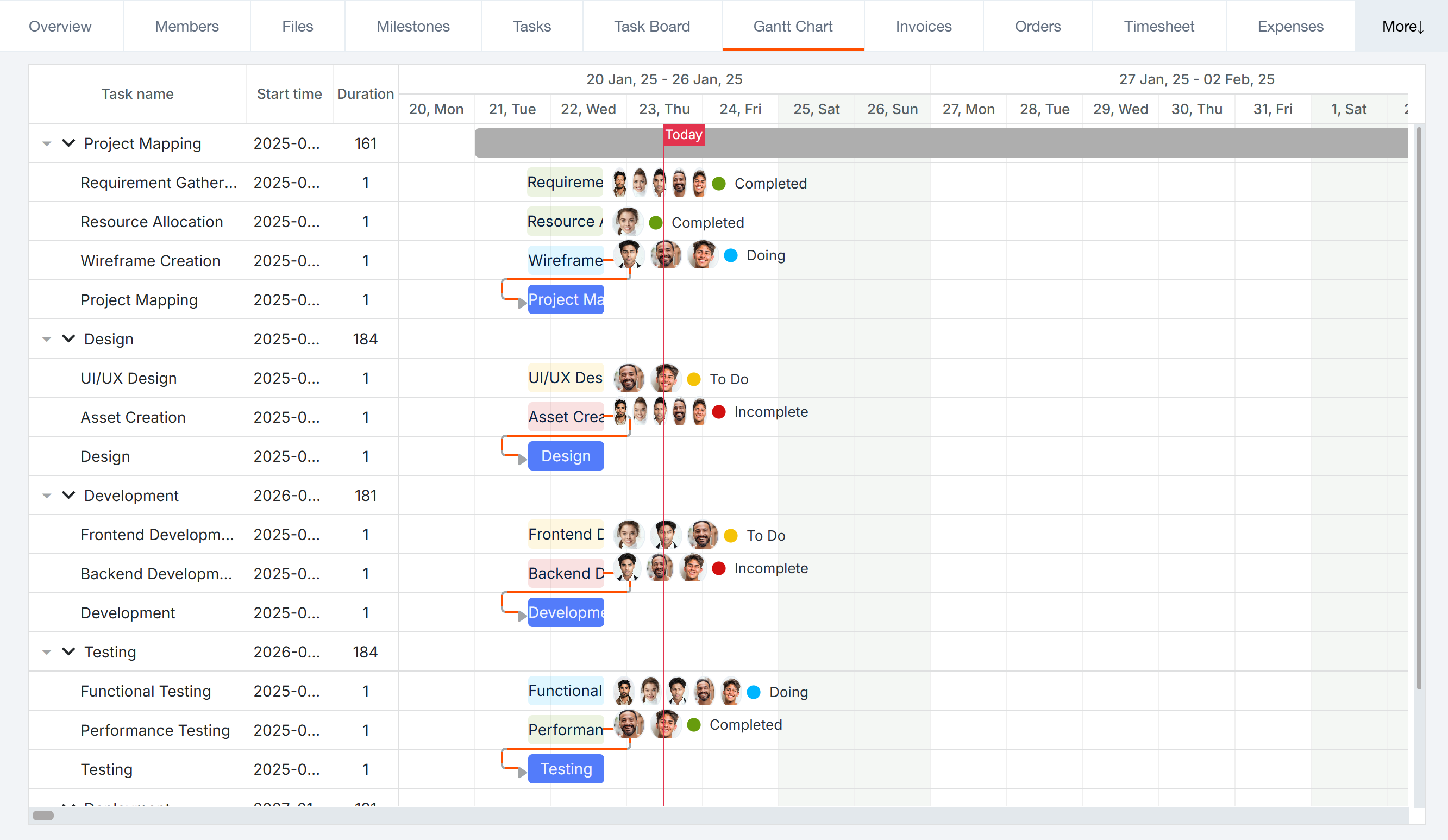Click first avatar on Functional Testing row
Image resolution: width=1448 pixels, height=840 pixels.
click(623, 691)
